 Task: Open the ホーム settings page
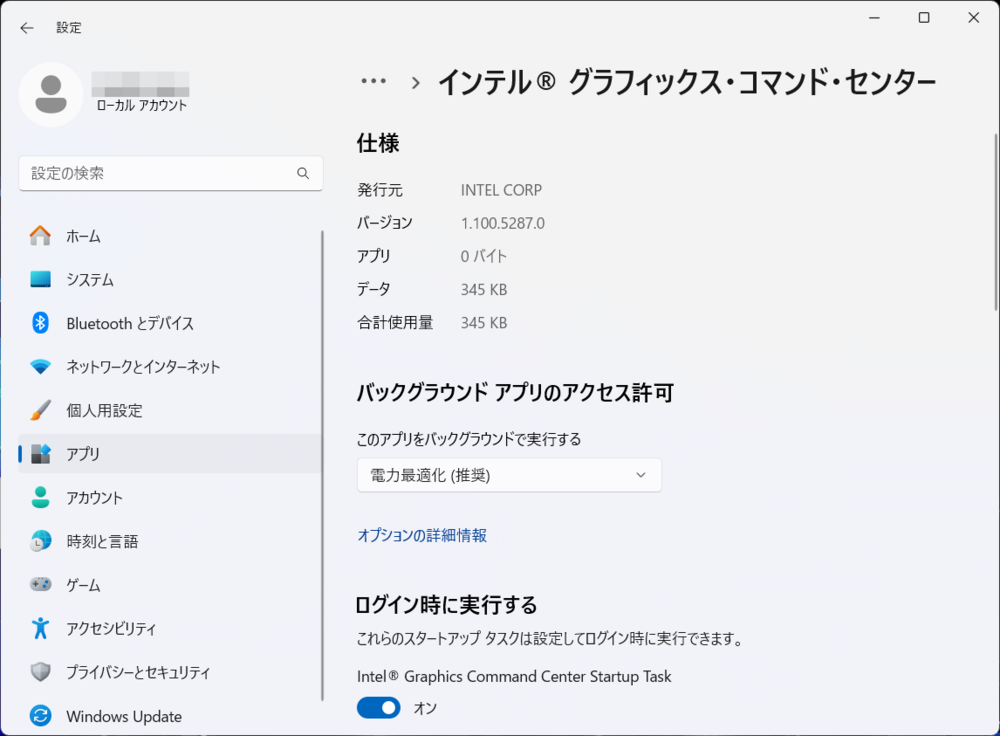point(171,236)
